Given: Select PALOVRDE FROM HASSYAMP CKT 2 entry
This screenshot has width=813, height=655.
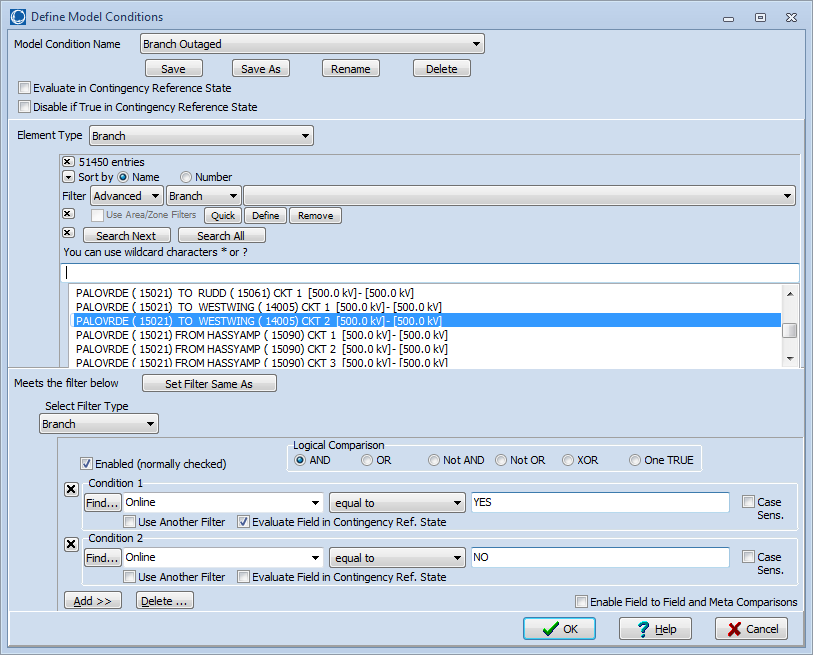Looking at the screenshot, I should tap(261, 349).
